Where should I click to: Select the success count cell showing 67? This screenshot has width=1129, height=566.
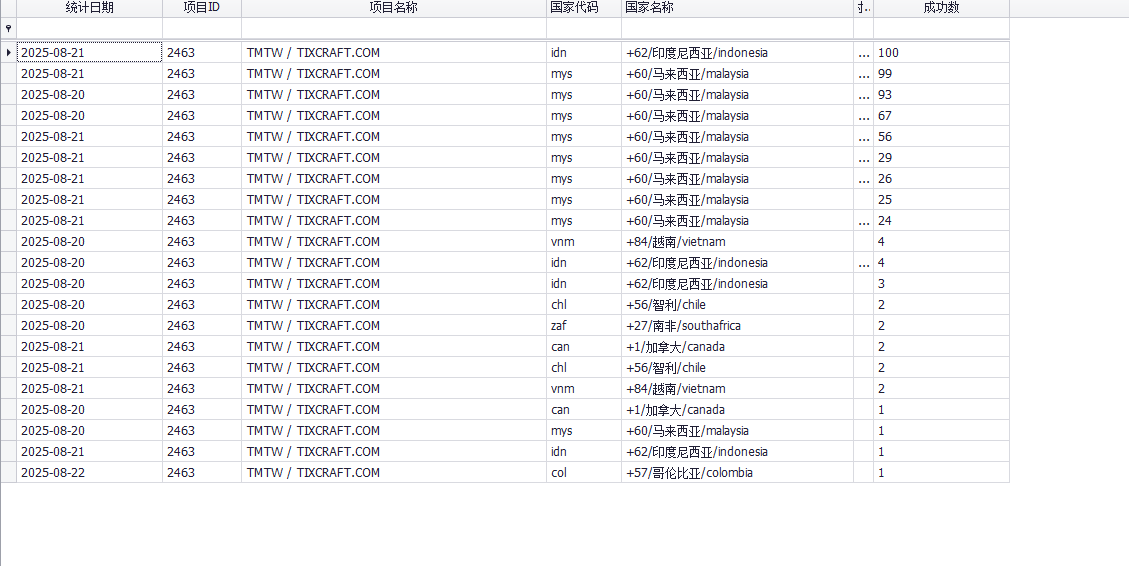pos(941,115)
